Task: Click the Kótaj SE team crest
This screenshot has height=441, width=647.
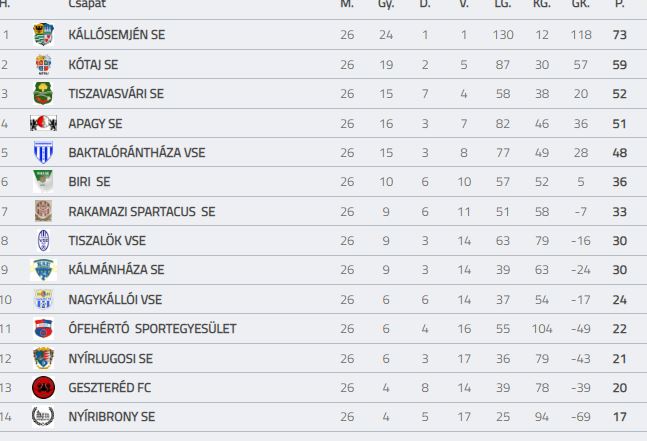Action: pyautogui.click(x=43, y=64)
